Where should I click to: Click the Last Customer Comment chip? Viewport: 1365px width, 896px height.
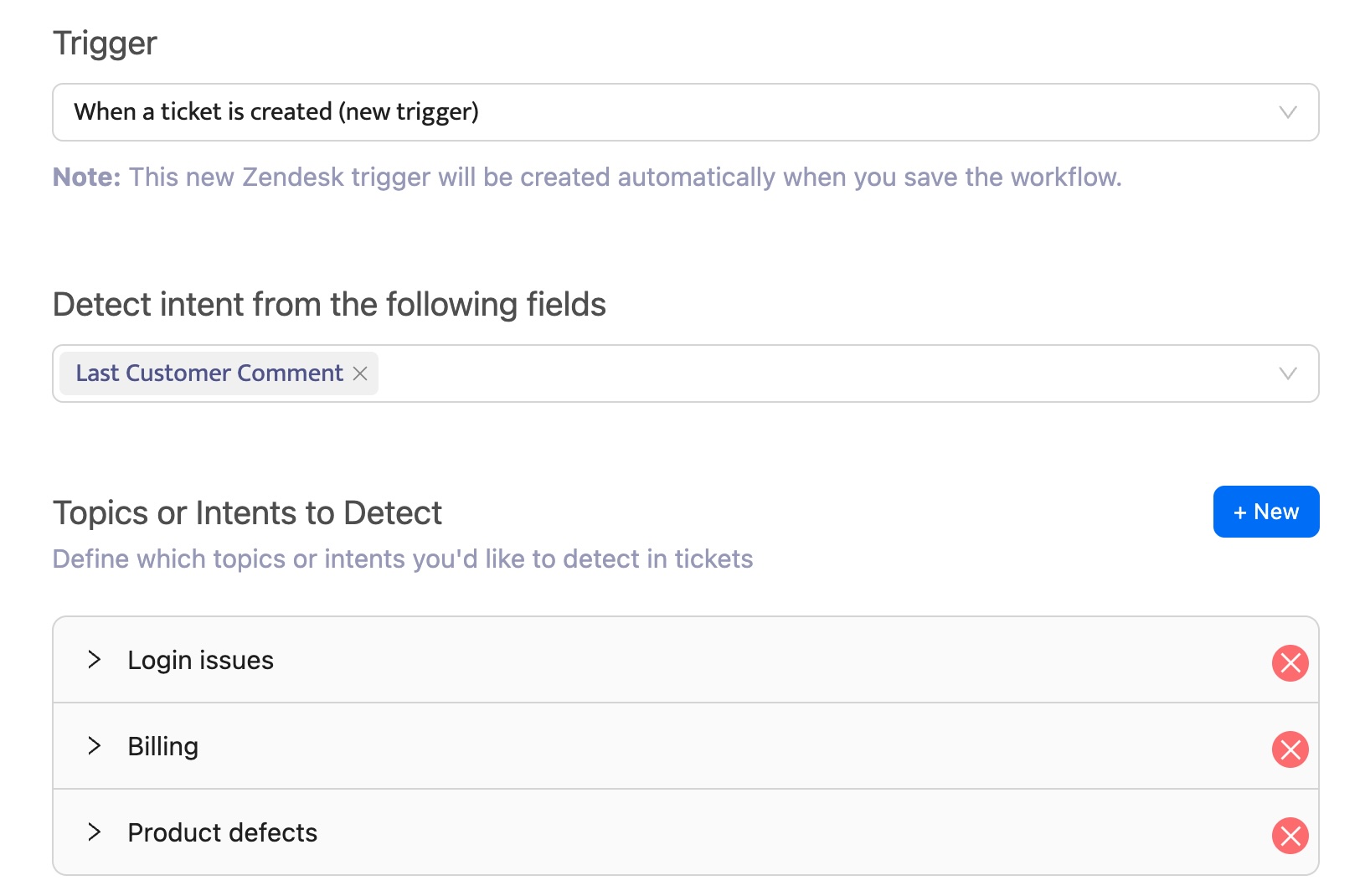pyautogui.click(x=208, y=373)
